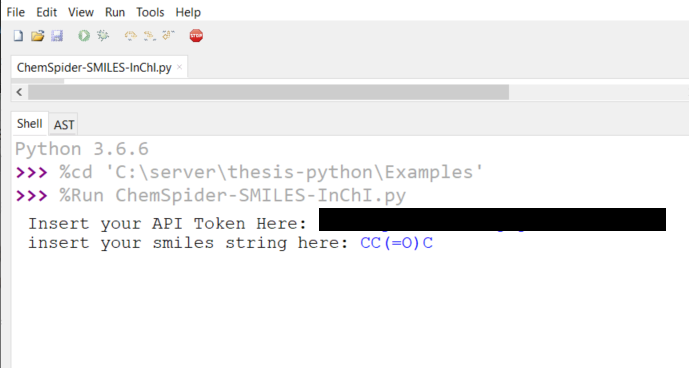Screen dimensions: 689x368
Task: Run current script with green play icon
Action: (x=84, y=36)
